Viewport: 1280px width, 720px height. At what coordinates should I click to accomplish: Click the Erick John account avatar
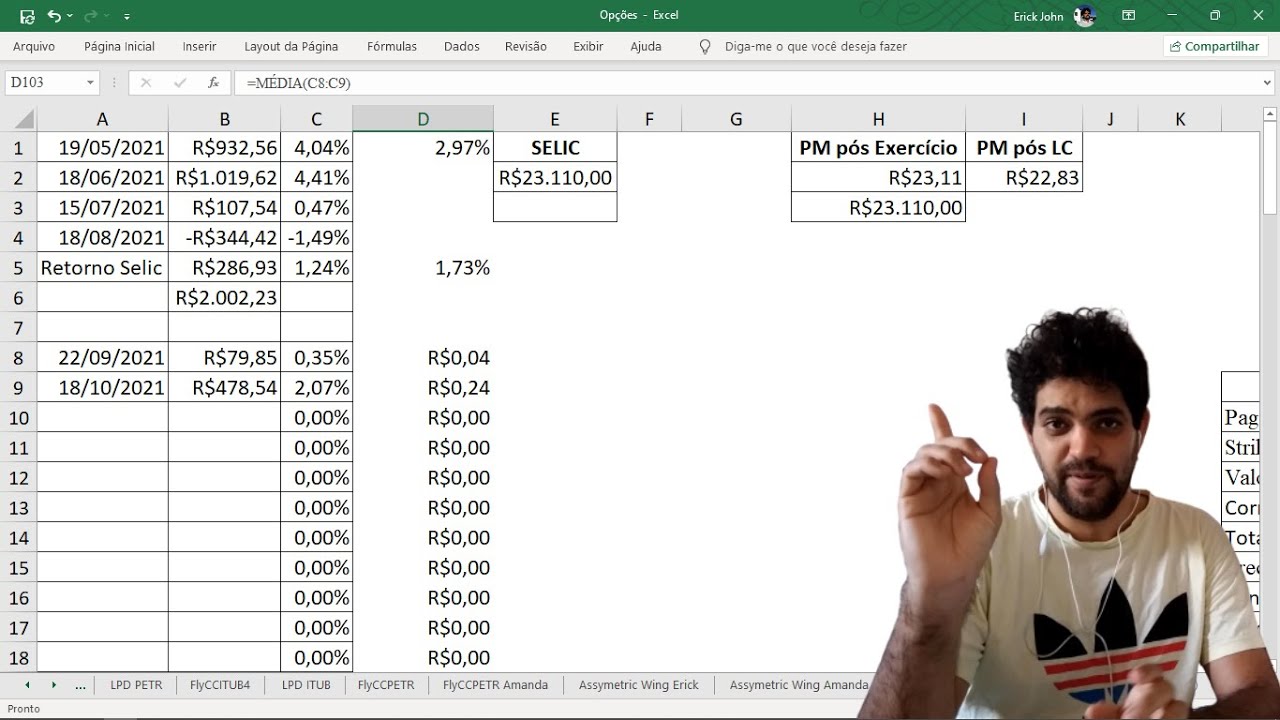(x=1085, y=16)
